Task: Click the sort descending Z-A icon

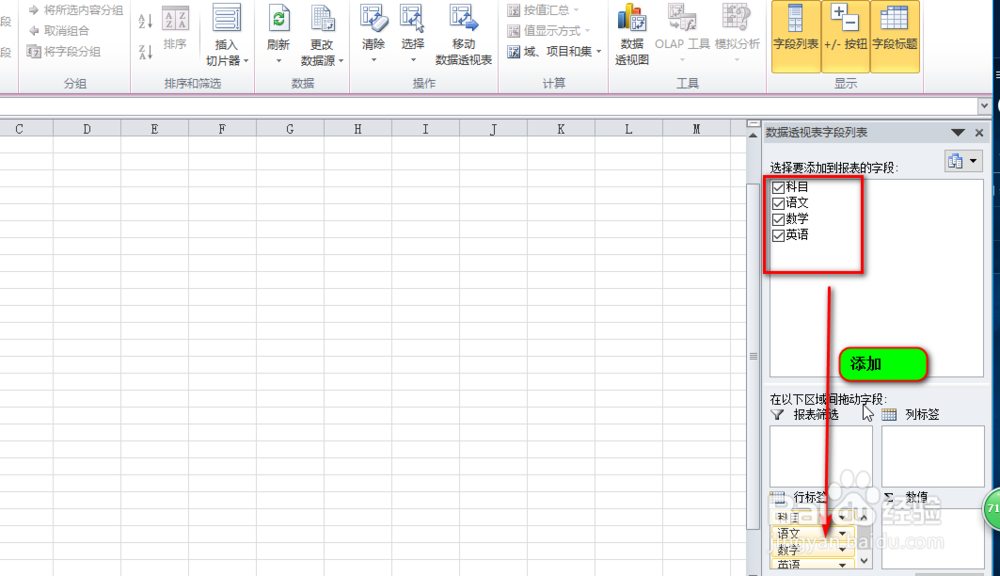Action: [145, 52]
